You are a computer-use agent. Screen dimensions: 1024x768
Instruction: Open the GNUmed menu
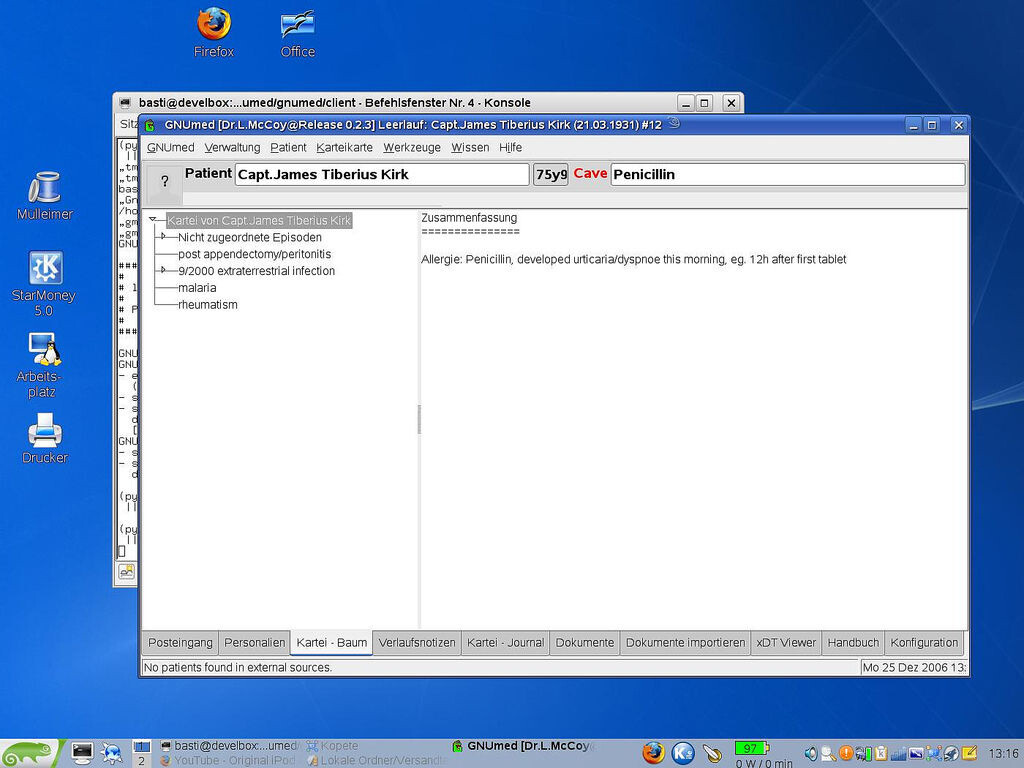pyautogui.click(x=170, y=148)
